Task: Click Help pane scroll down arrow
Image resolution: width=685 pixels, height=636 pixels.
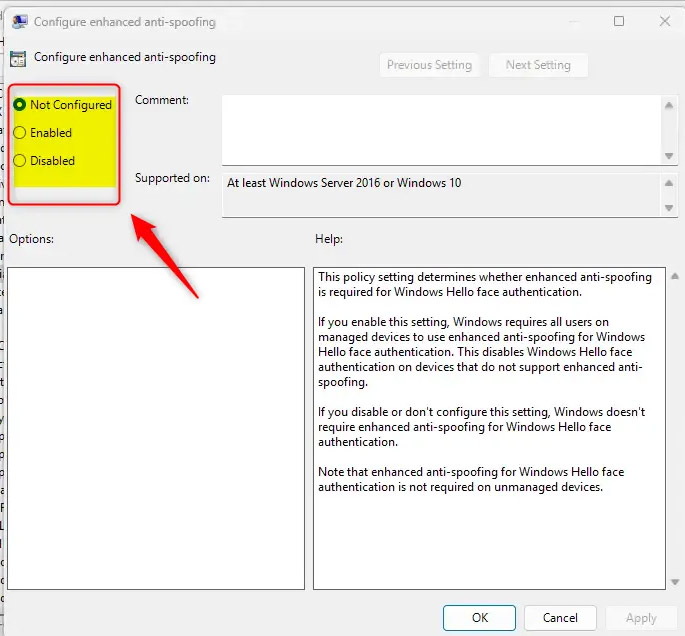Action: point(675,582)
